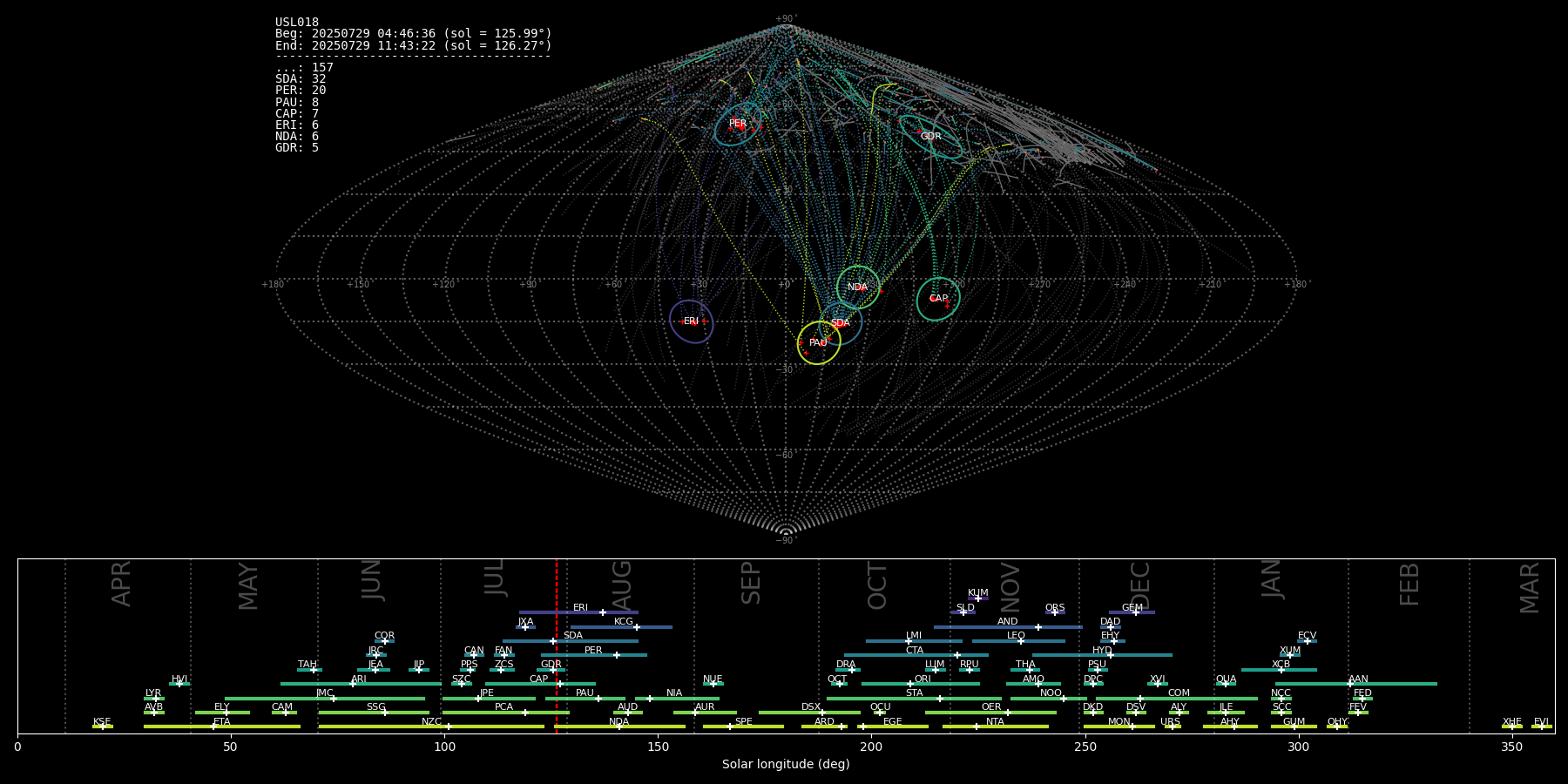Select the NDA radiant circle label on the map

point(858,287)
